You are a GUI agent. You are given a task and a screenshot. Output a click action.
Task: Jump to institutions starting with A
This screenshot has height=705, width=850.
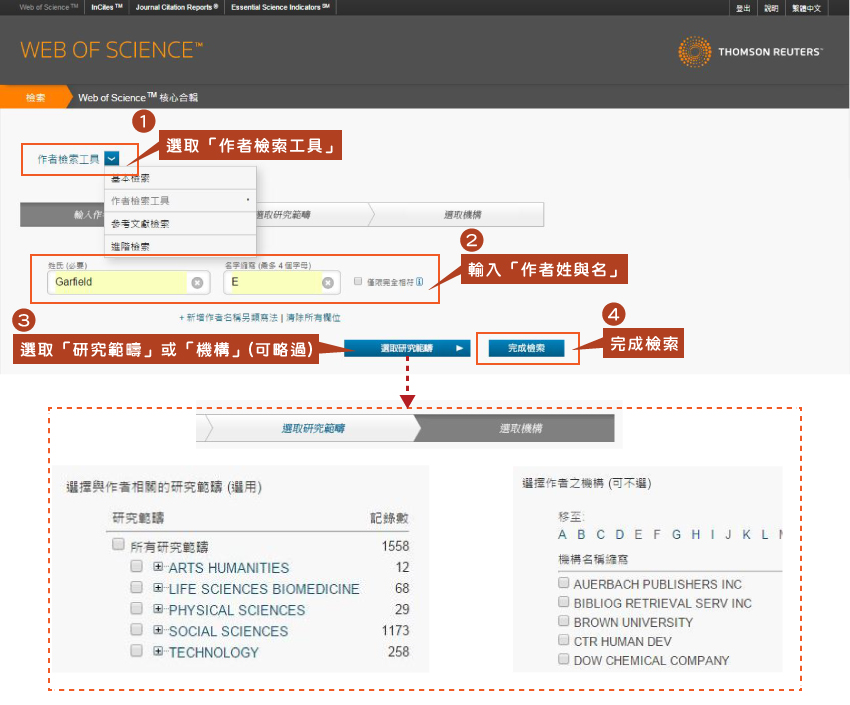(x=562, y=534)
